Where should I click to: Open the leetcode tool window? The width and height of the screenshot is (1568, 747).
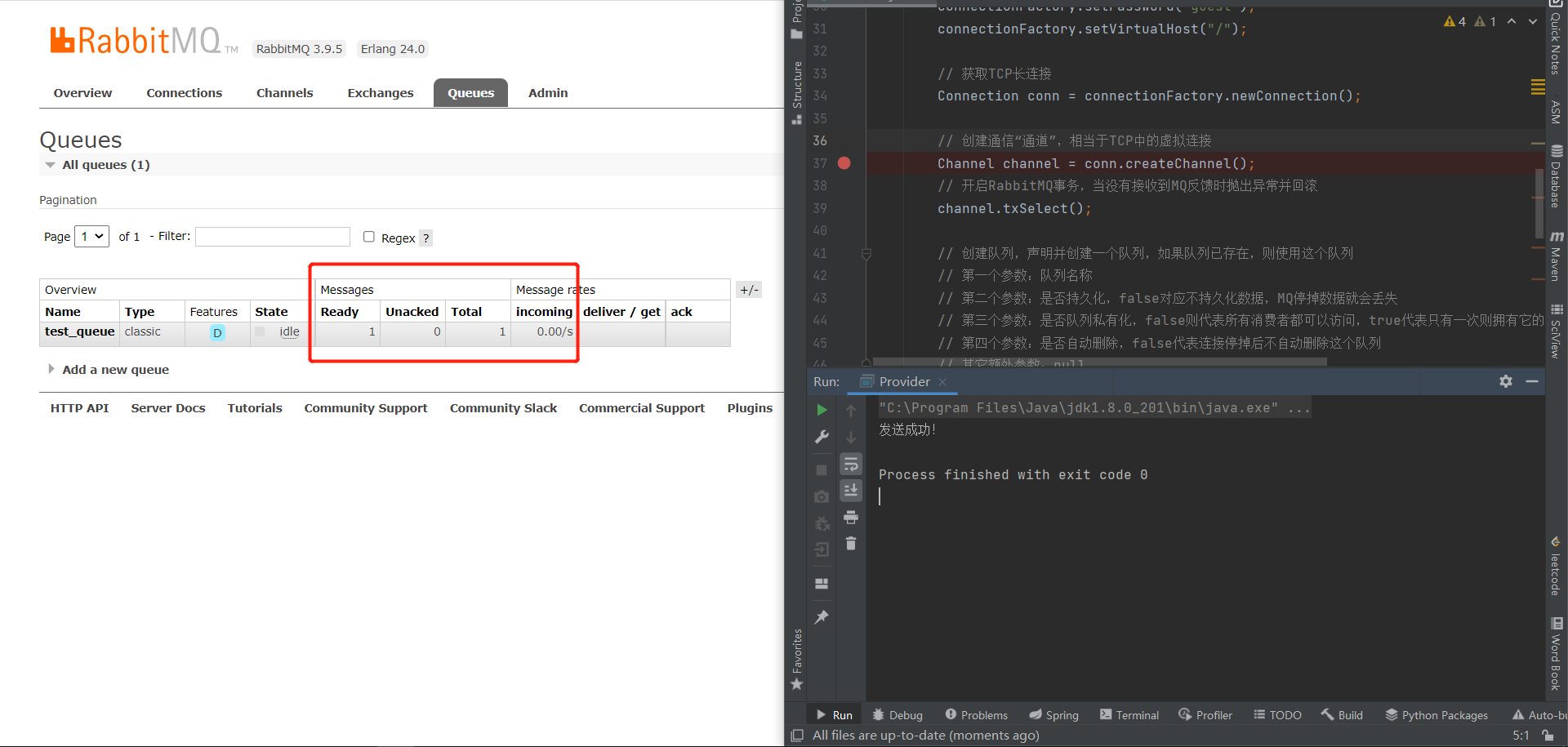1557,566
